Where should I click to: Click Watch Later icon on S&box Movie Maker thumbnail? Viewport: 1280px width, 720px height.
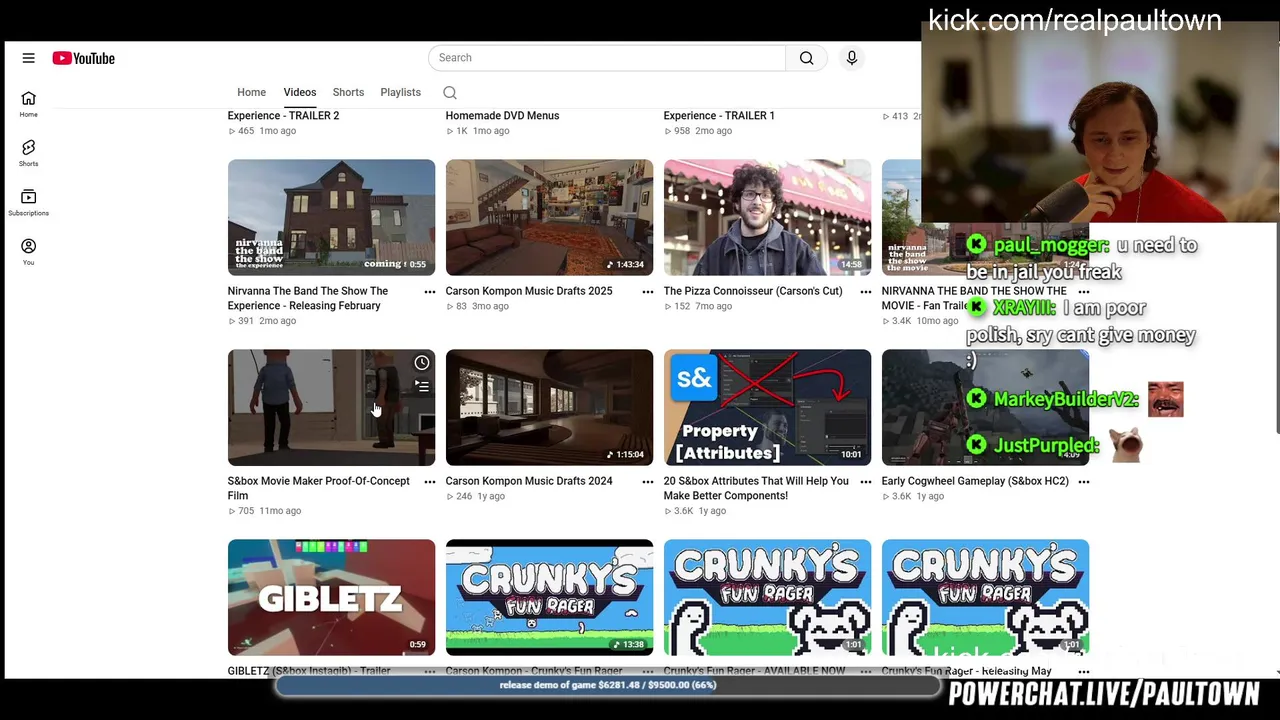pyautogui.click(x=422, y=363)
